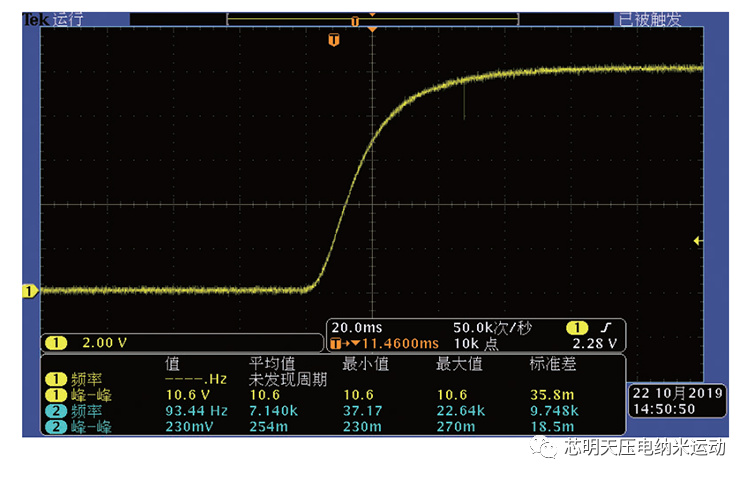Click the 2.28 V trigger level readout
Viewport: 750px width, 480px height.
595,344
